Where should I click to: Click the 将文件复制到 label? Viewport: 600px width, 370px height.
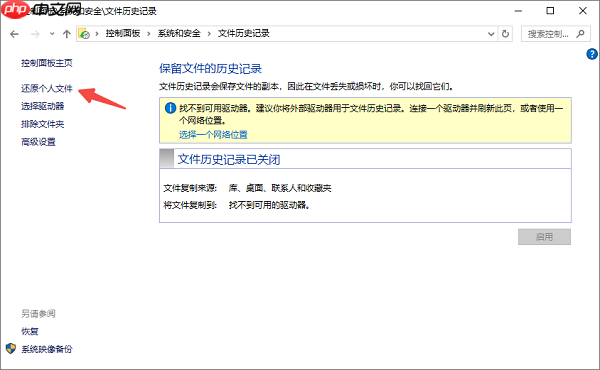(190, 205)
